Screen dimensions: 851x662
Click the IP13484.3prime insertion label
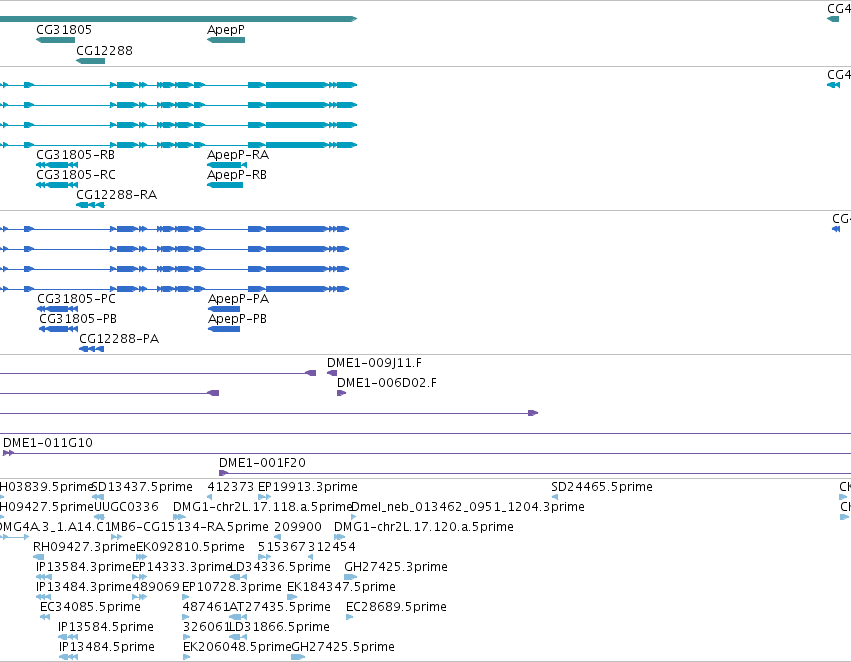click(84, 587)
